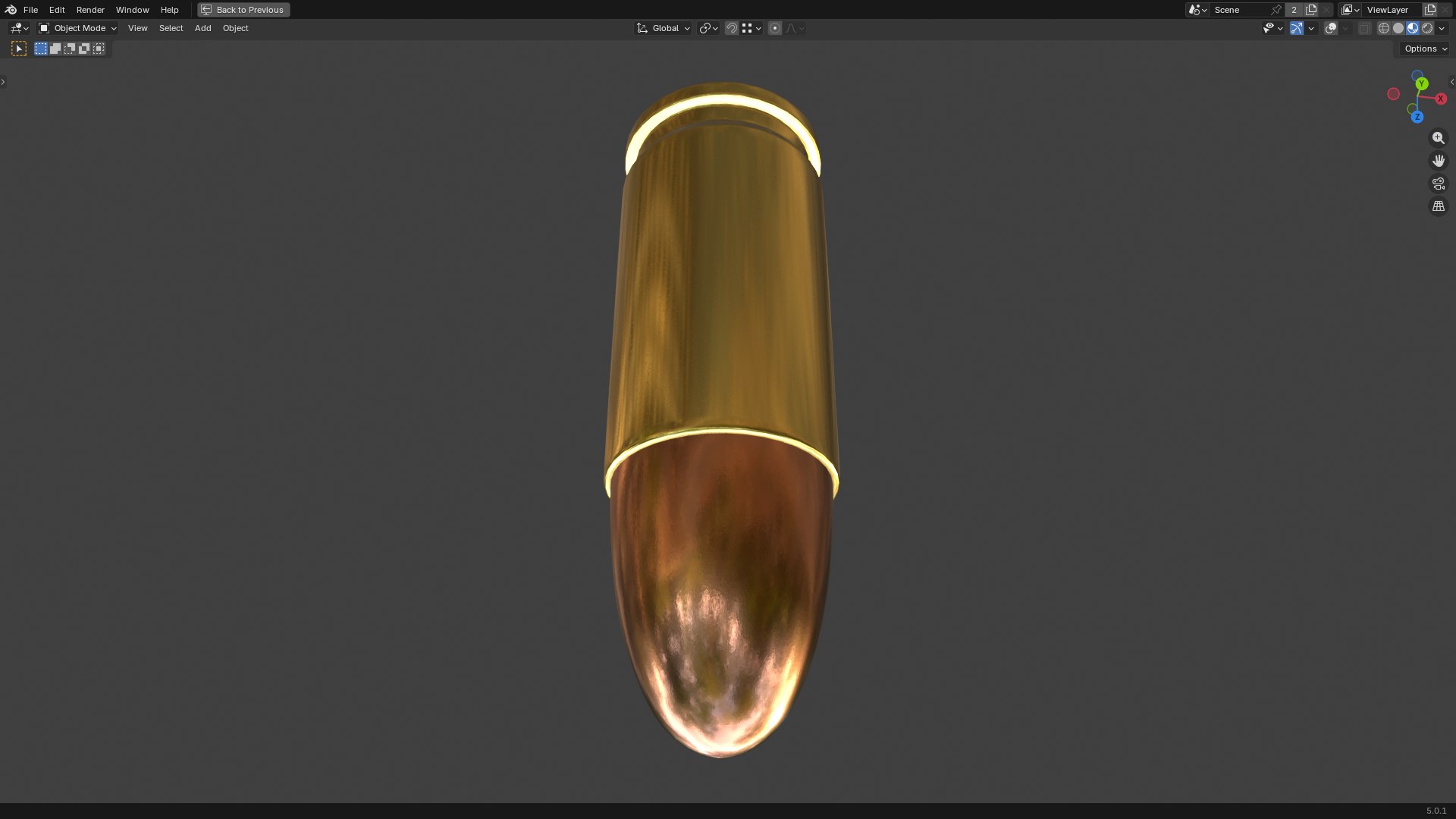The height and width of the screenshot is (819, 1456).
Task: Toggle the camera view icon
Action: [1439, 184]
